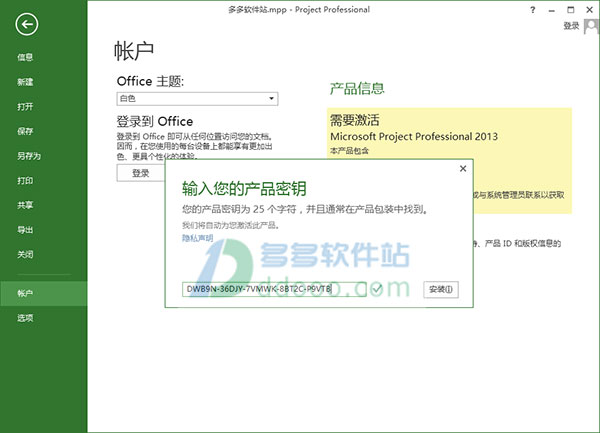The image size is (600, 433).
Task: Select the 帐户 sidebar item
Action: tap(44, 293)
